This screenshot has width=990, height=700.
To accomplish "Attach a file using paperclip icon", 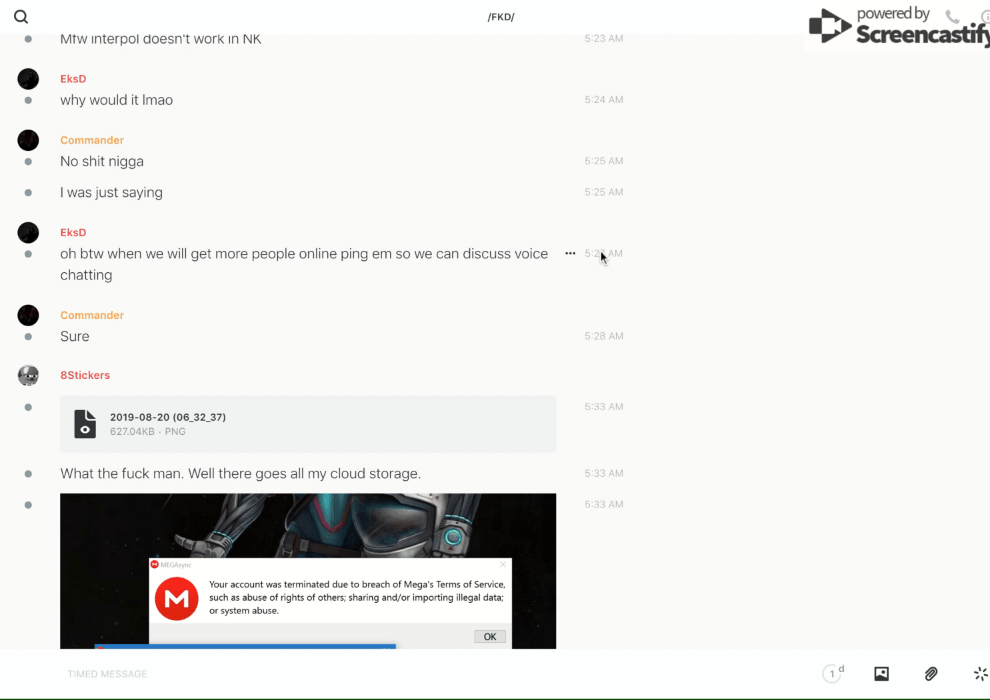I will click(931, 674).
